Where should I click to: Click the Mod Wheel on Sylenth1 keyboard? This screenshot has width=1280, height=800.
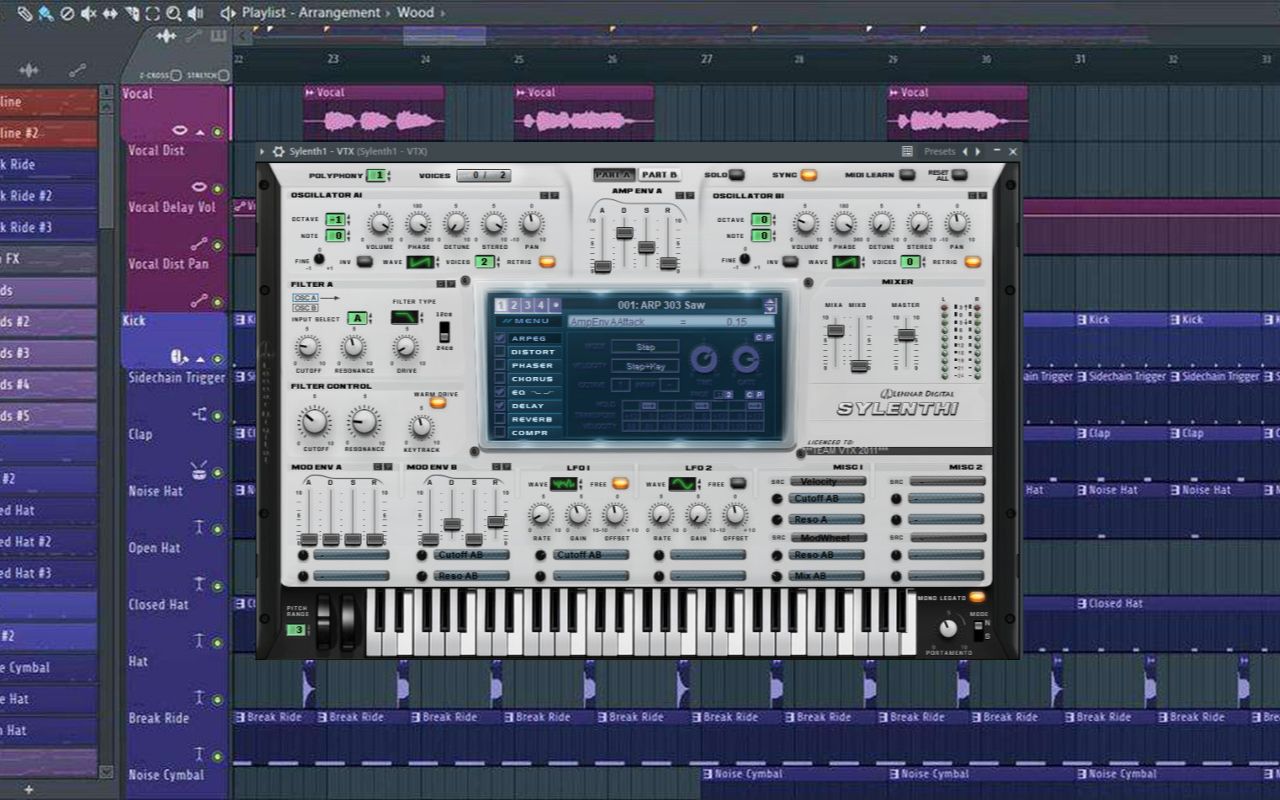tap(348, 624)
